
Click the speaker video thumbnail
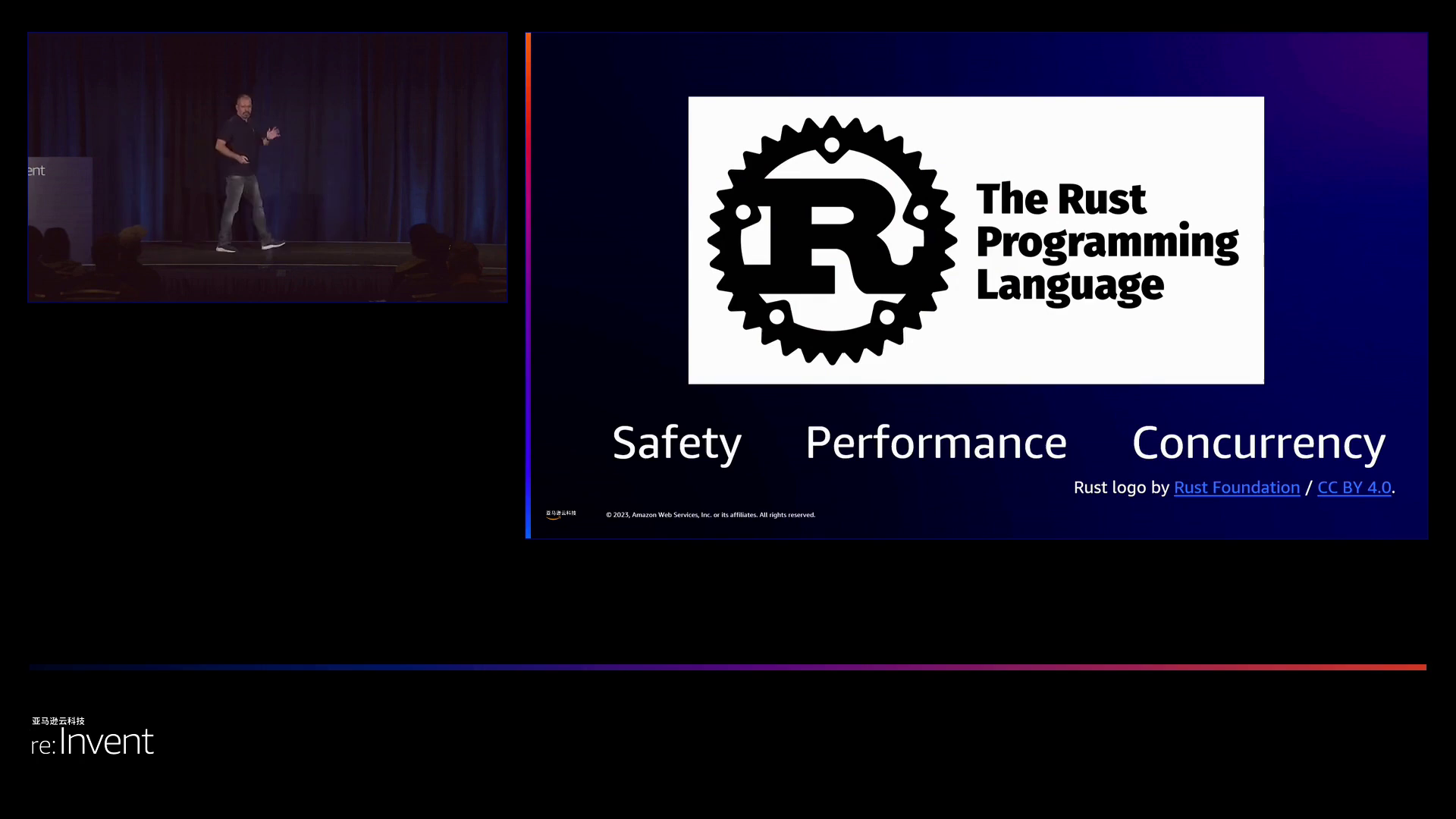[x=268, y=168]
